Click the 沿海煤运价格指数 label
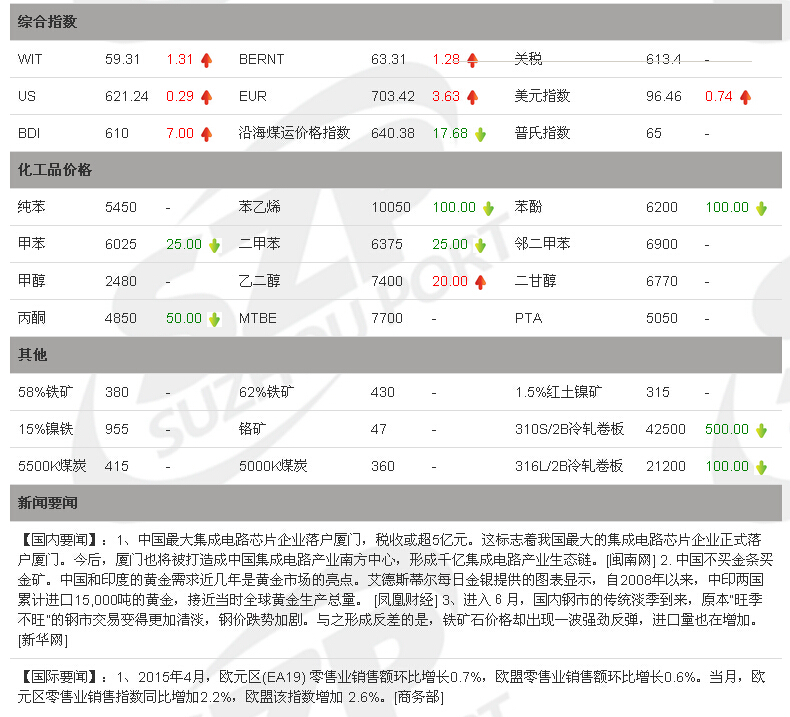790x717 pixels. 294,133
